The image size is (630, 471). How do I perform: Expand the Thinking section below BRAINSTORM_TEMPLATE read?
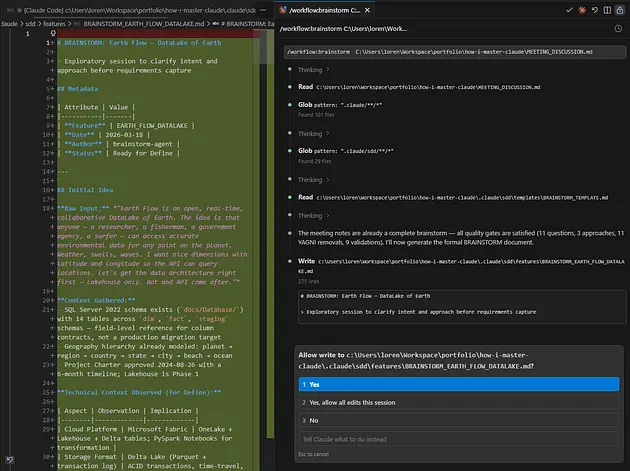[x=313, y=215]
